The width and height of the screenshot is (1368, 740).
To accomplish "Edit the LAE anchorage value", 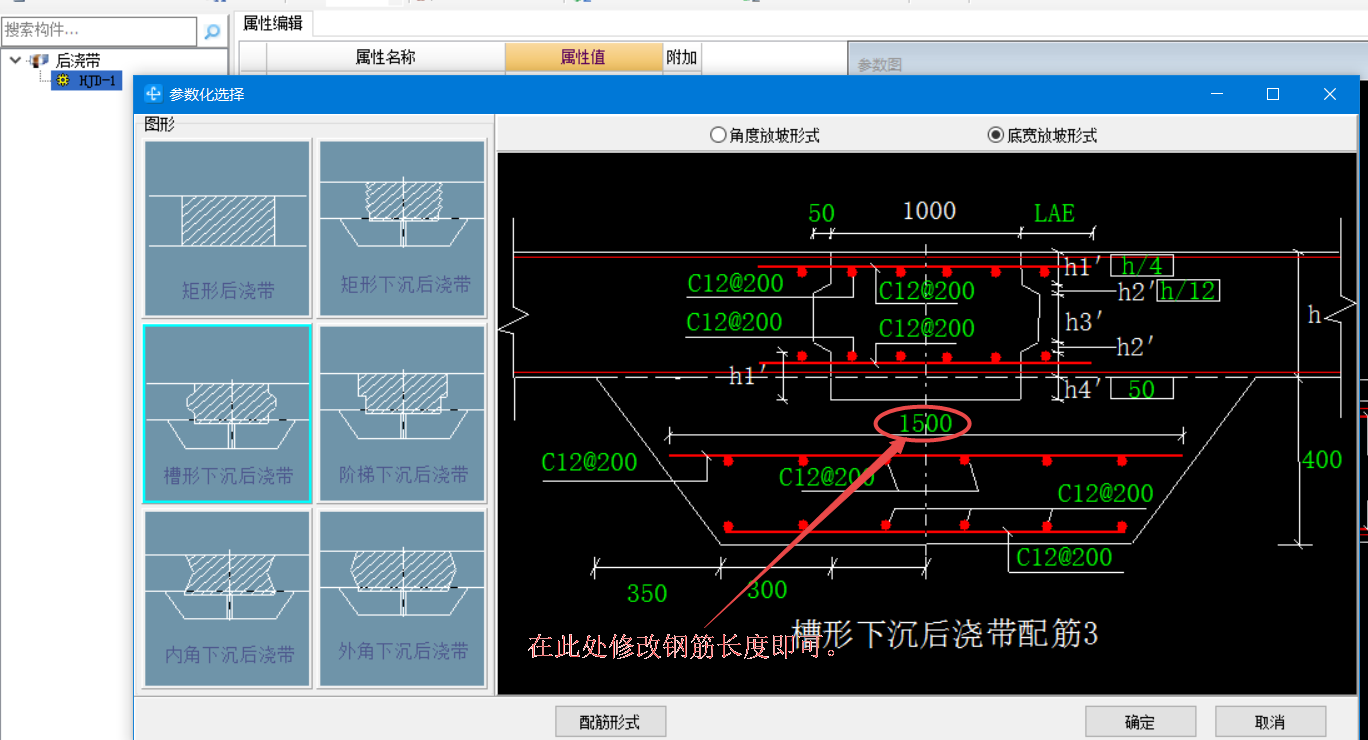I will coord(1054,213).
